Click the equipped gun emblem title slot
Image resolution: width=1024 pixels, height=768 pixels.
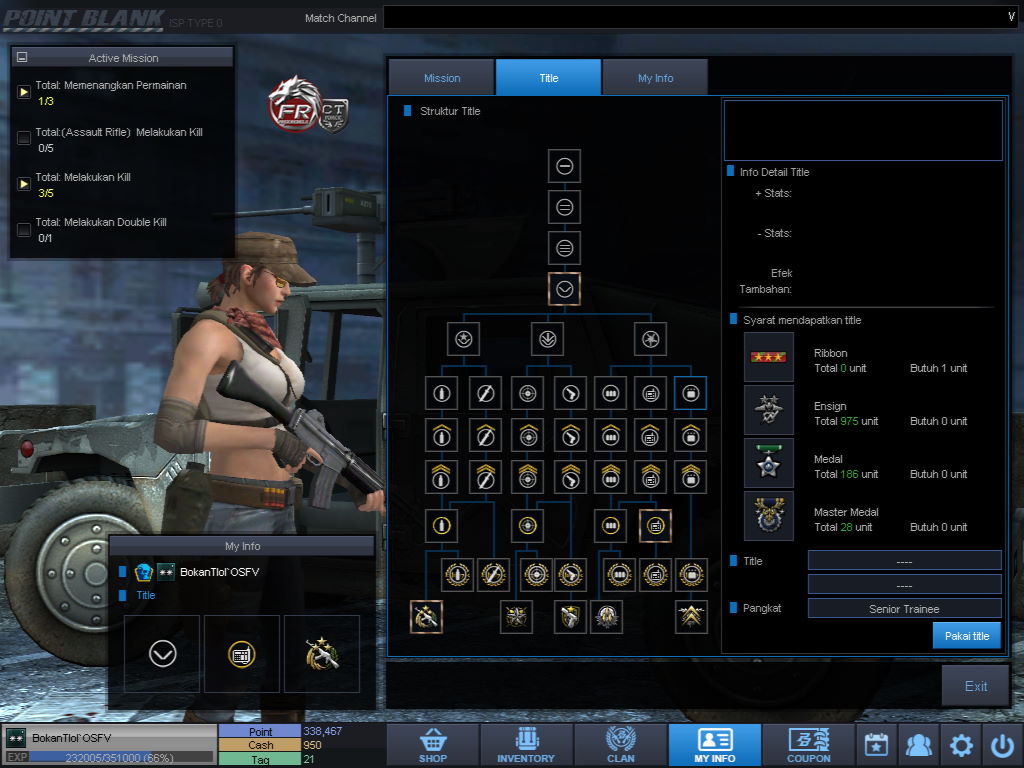click(322, 654)
